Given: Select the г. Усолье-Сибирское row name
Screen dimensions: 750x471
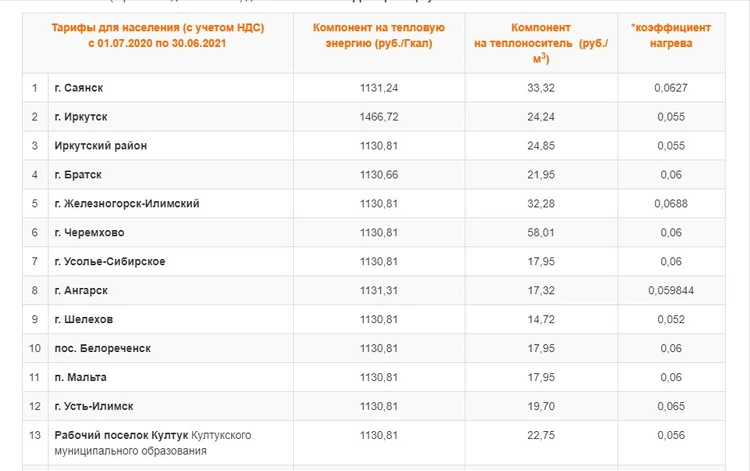Looking at the screenshot, I should 110,262.
